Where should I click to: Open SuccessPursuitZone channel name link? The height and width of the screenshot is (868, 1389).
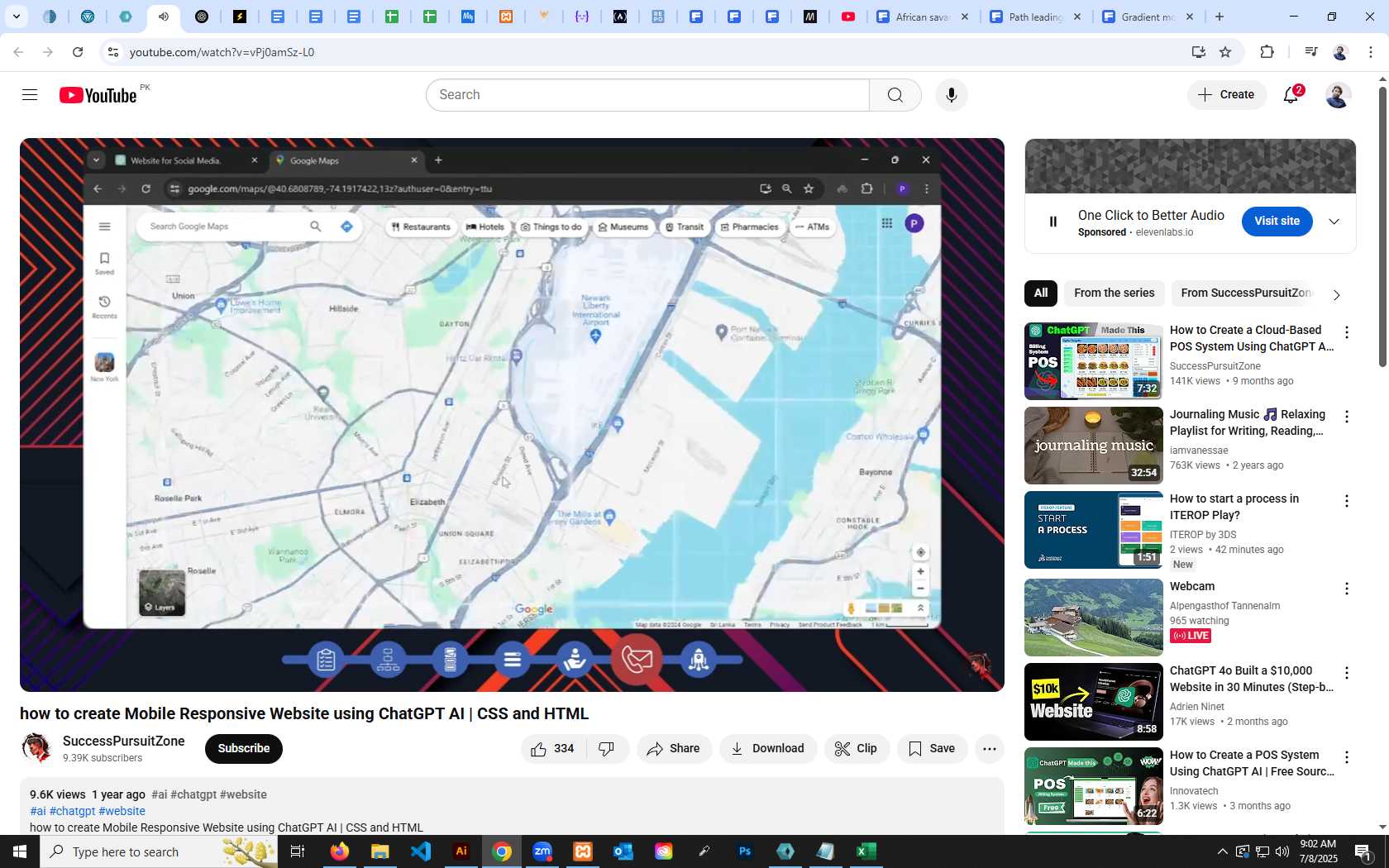124,742
